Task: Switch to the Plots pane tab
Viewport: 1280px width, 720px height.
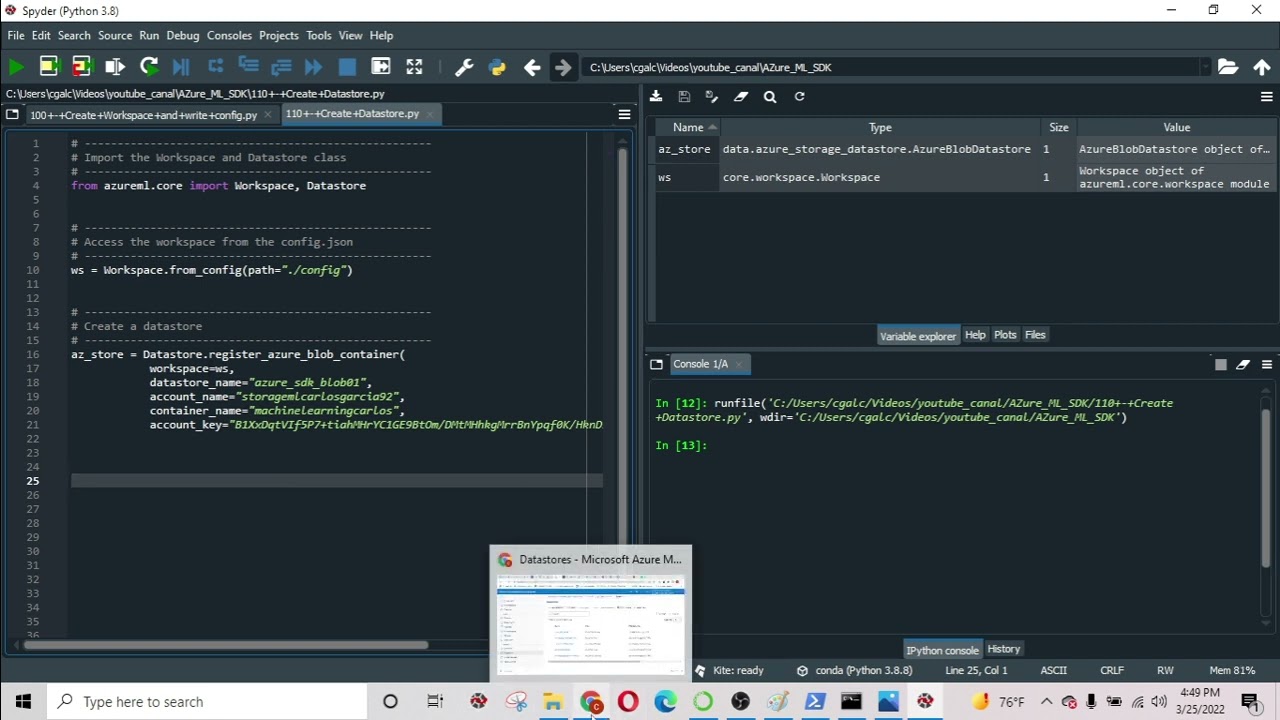Action: (1005, 335)
